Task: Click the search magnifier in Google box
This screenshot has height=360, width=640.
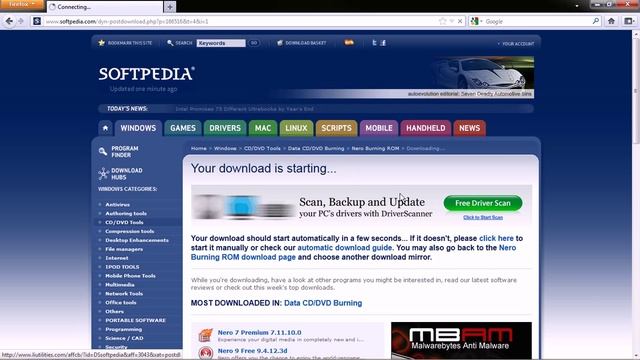Action: pos(596,21)
